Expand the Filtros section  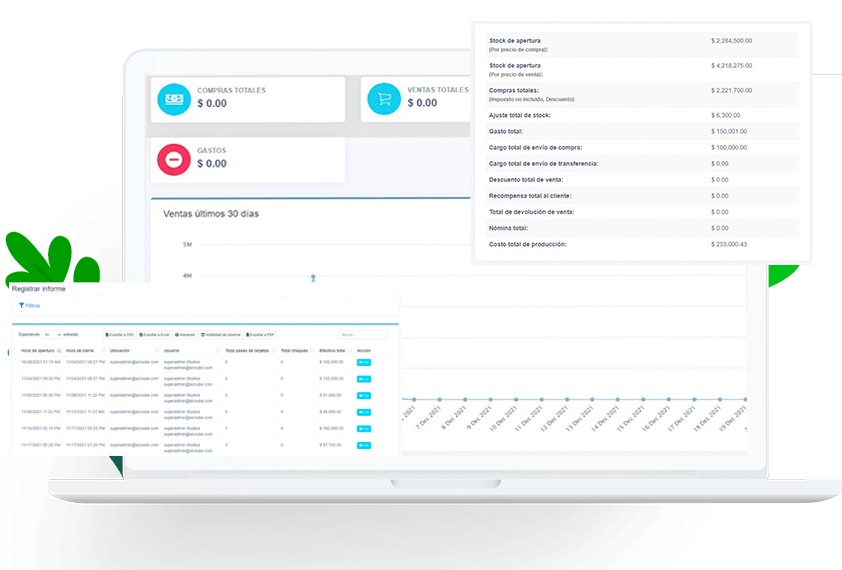pos(31,305)
